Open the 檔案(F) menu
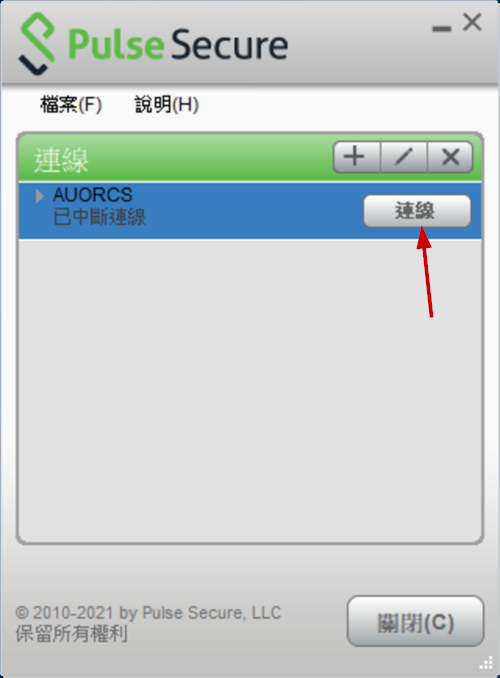 pos(71,104)
